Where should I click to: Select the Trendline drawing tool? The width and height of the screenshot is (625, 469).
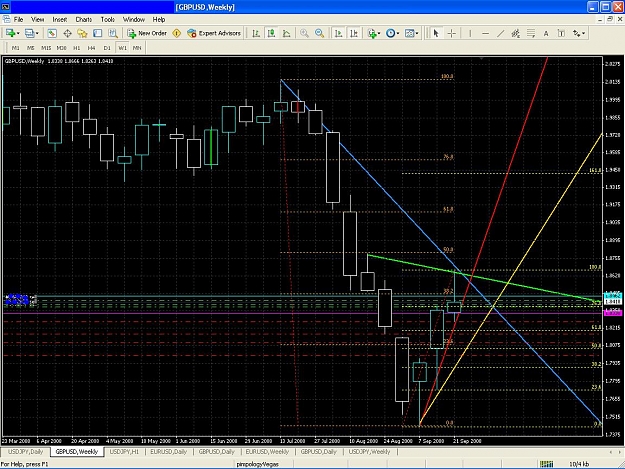[x=501, y=33]
